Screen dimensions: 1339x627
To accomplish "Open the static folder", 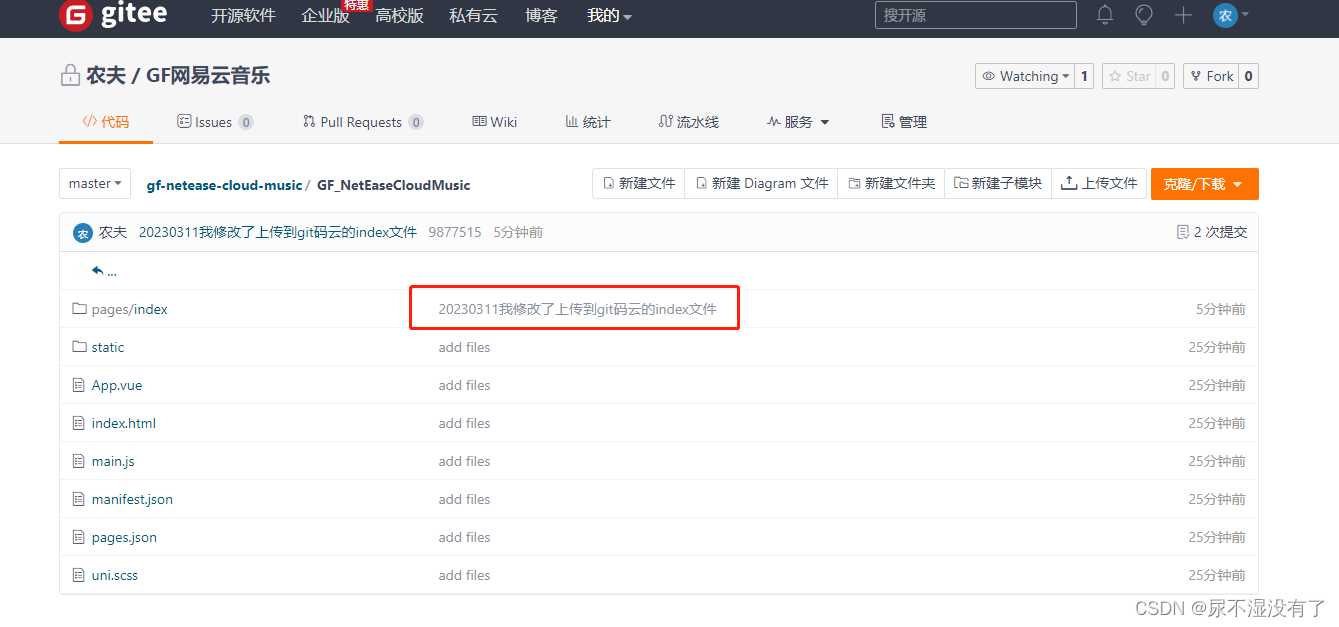I will (108, 347).
